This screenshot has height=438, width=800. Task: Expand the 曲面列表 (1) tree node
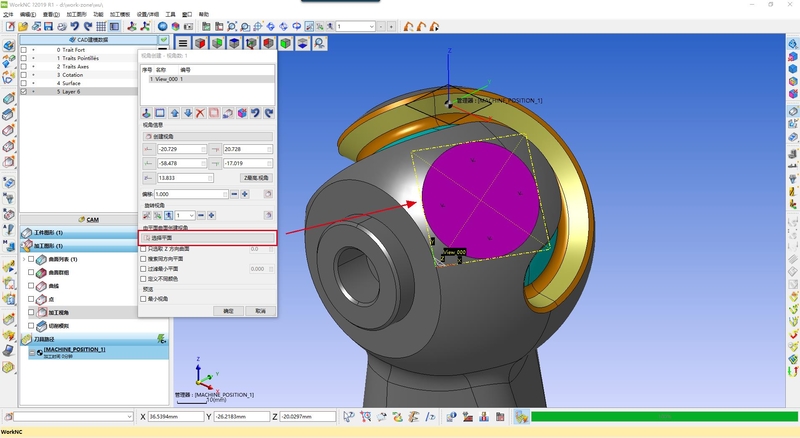tap(24, 259)
